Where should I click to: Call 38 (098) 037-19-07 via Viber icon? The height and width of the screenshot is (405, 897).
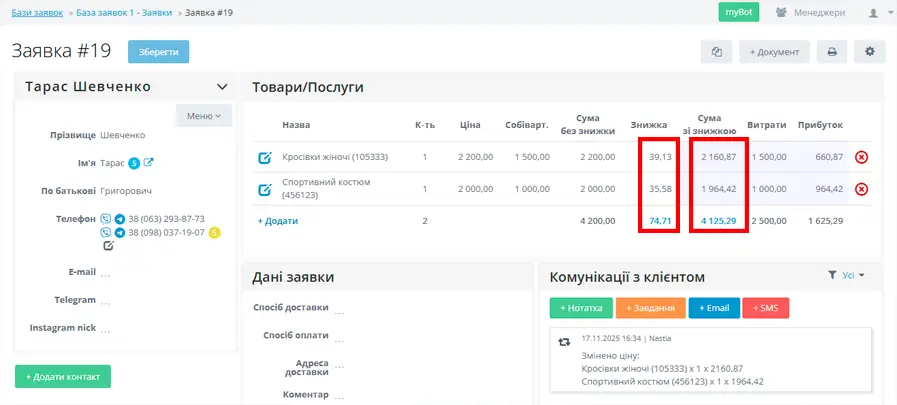click(x=106, y=233)
